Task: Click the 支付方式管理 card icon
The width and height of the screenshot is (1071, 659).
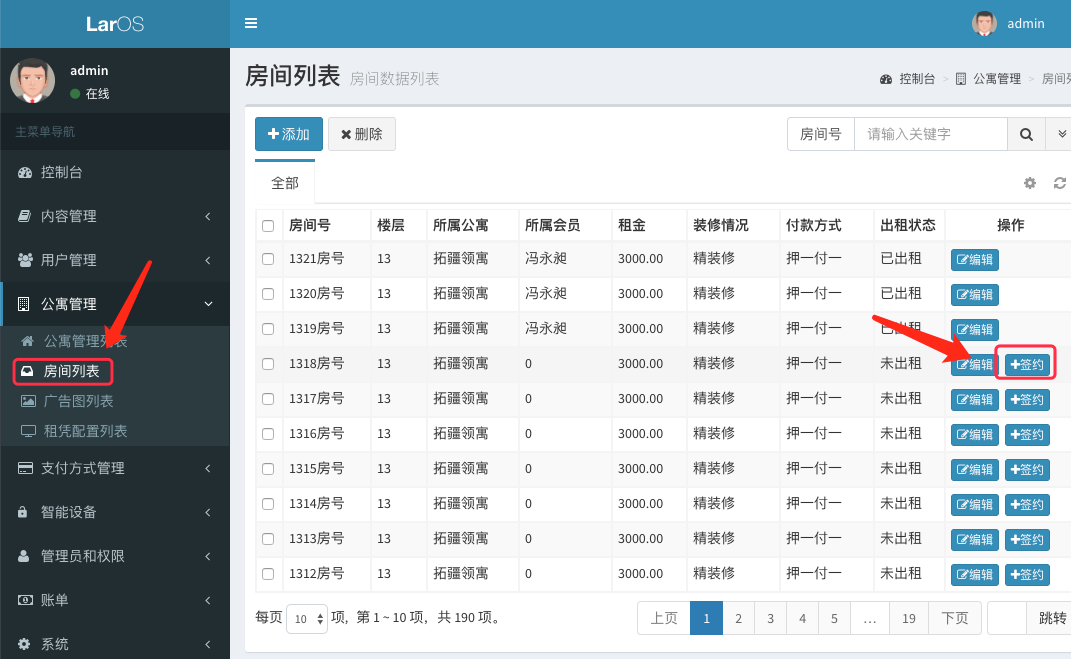Action: pos(25,468)
